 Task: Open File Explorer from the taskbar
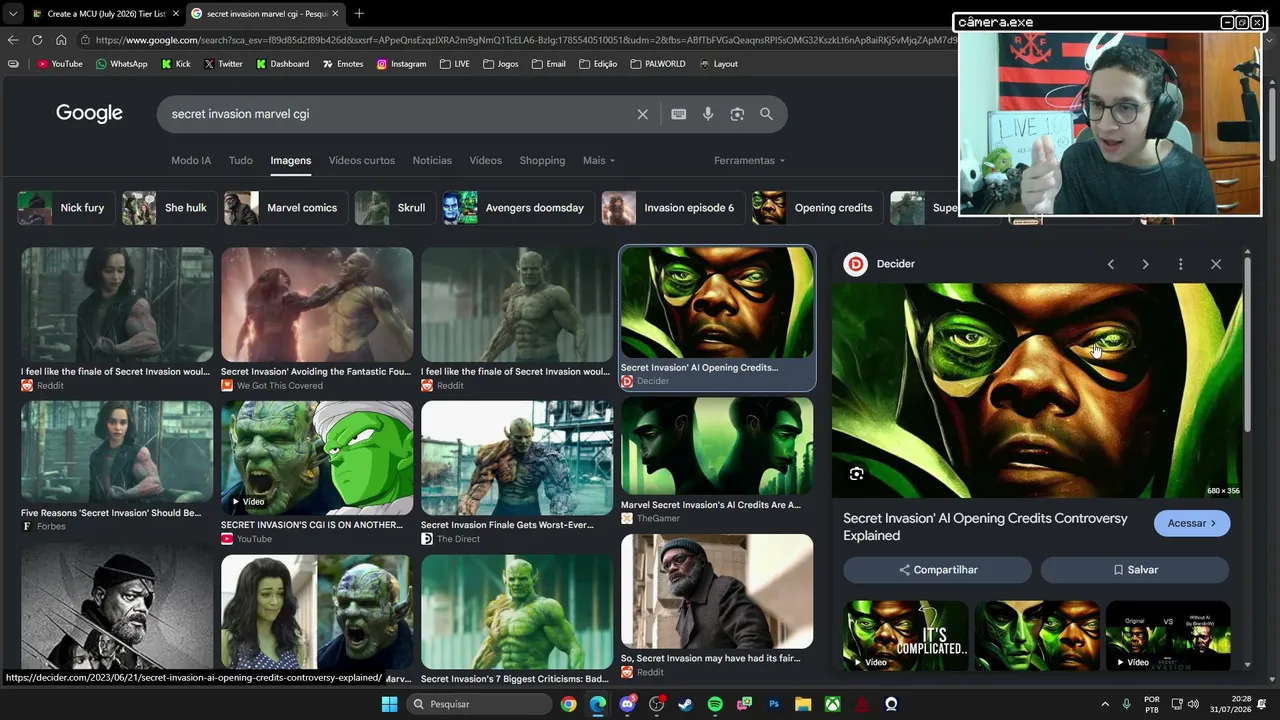[803, 704]
